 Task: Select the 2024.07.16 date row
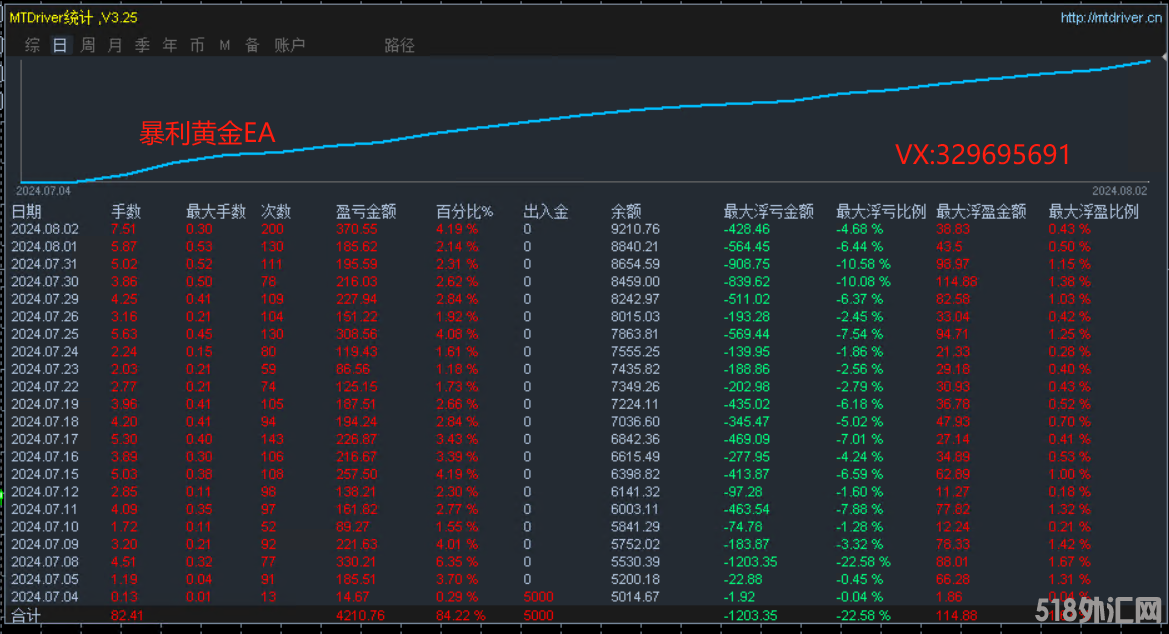[45, 457]
